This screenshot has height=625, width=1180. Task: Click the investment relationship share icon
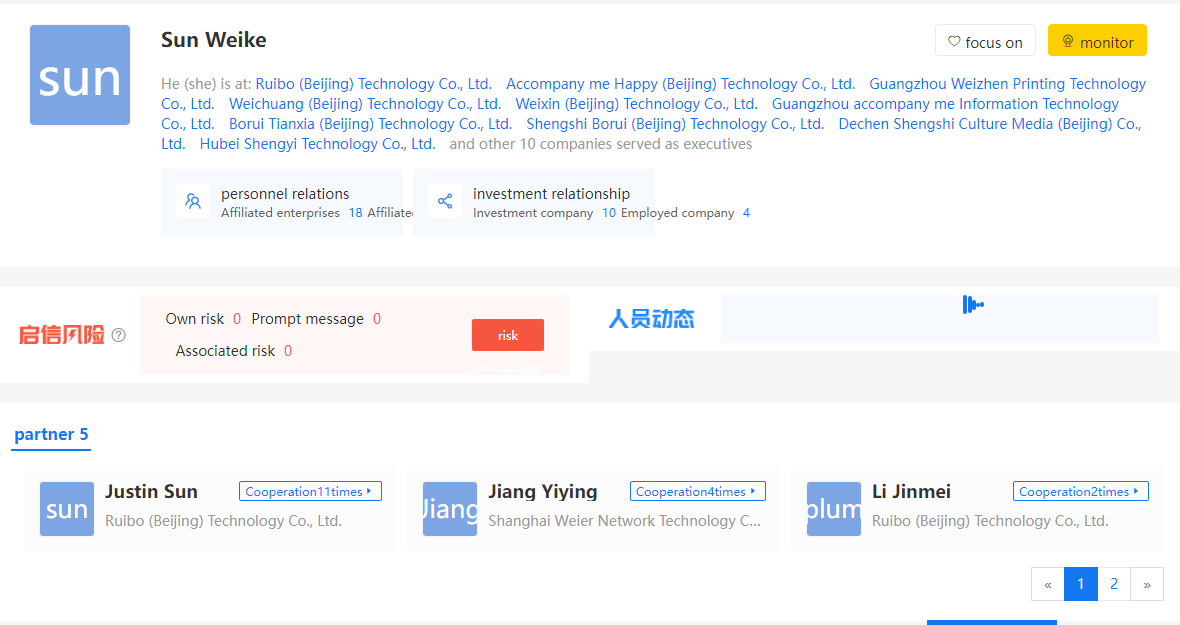[446, 201]
